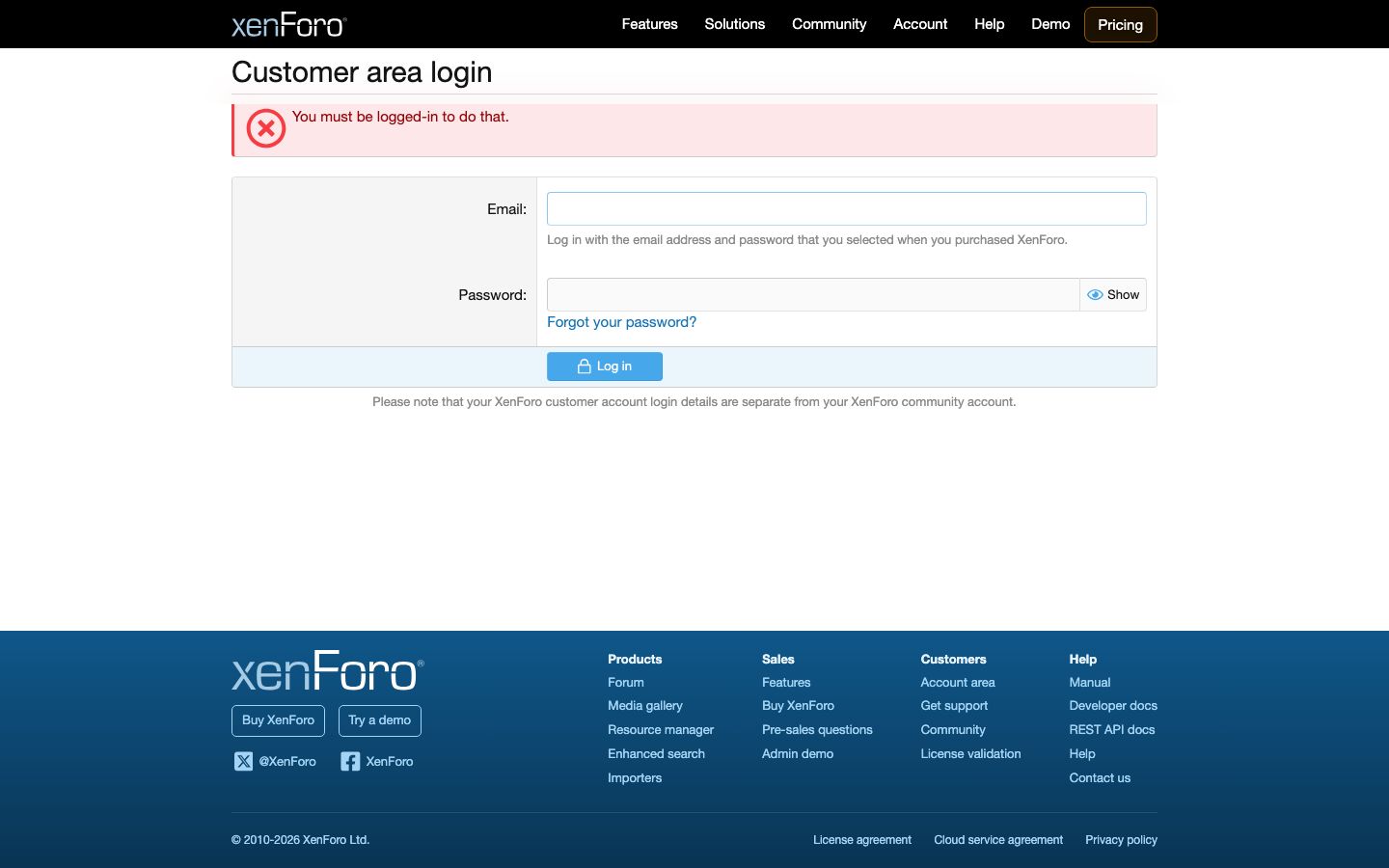
Task: Focus the Email input field
Action: [x=847, y=209]
